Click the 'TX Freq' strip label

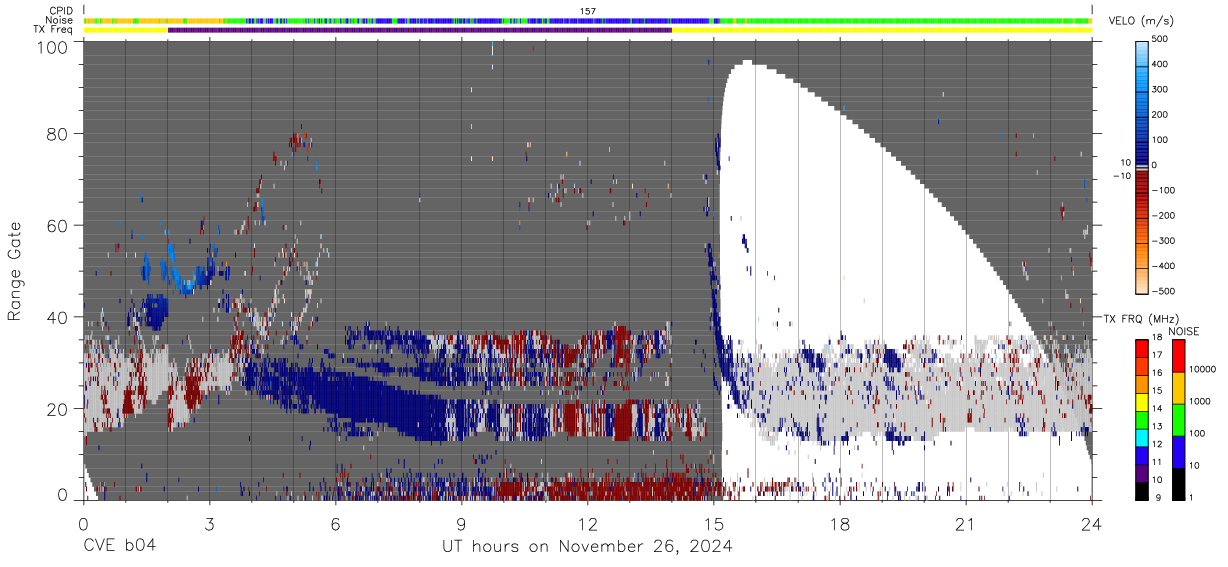[x=53, y=30]
